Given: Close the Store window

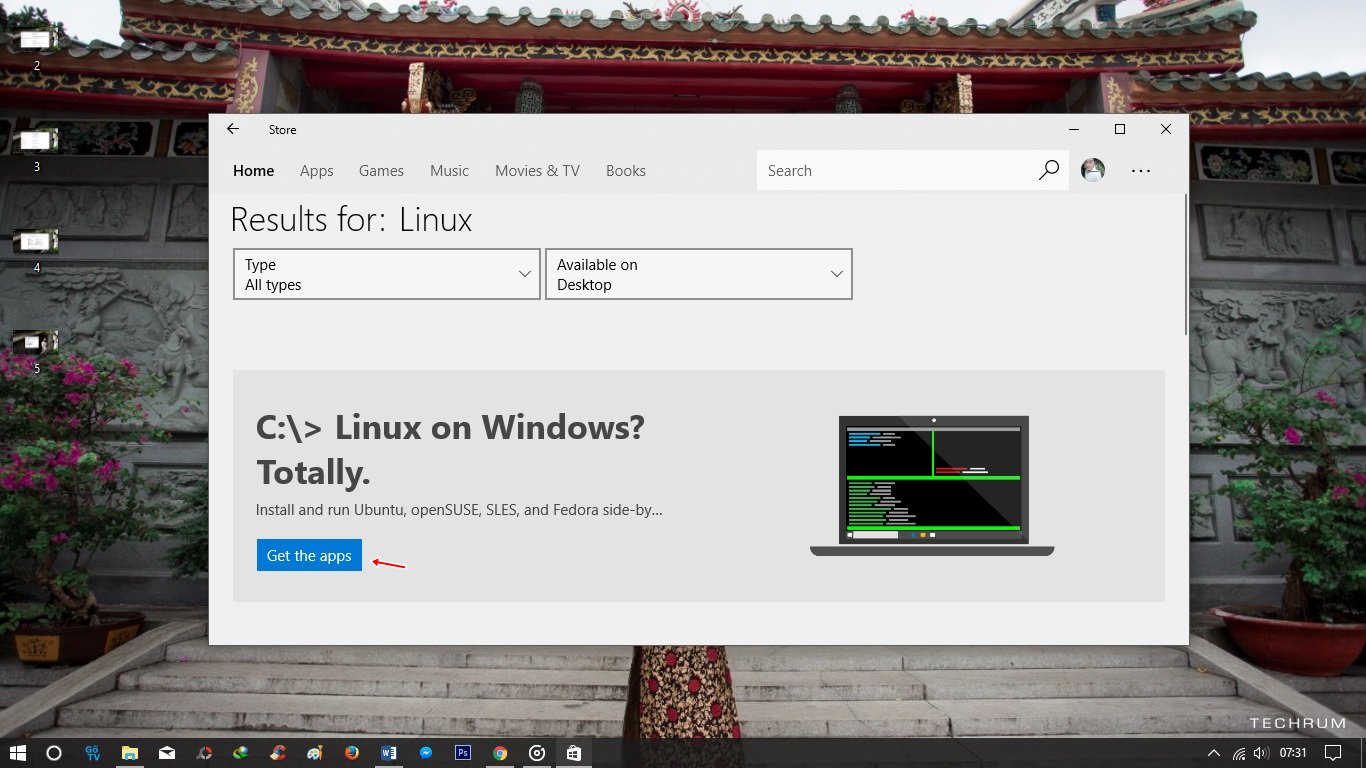Looking at the screenshot, I should point(1166,129).
